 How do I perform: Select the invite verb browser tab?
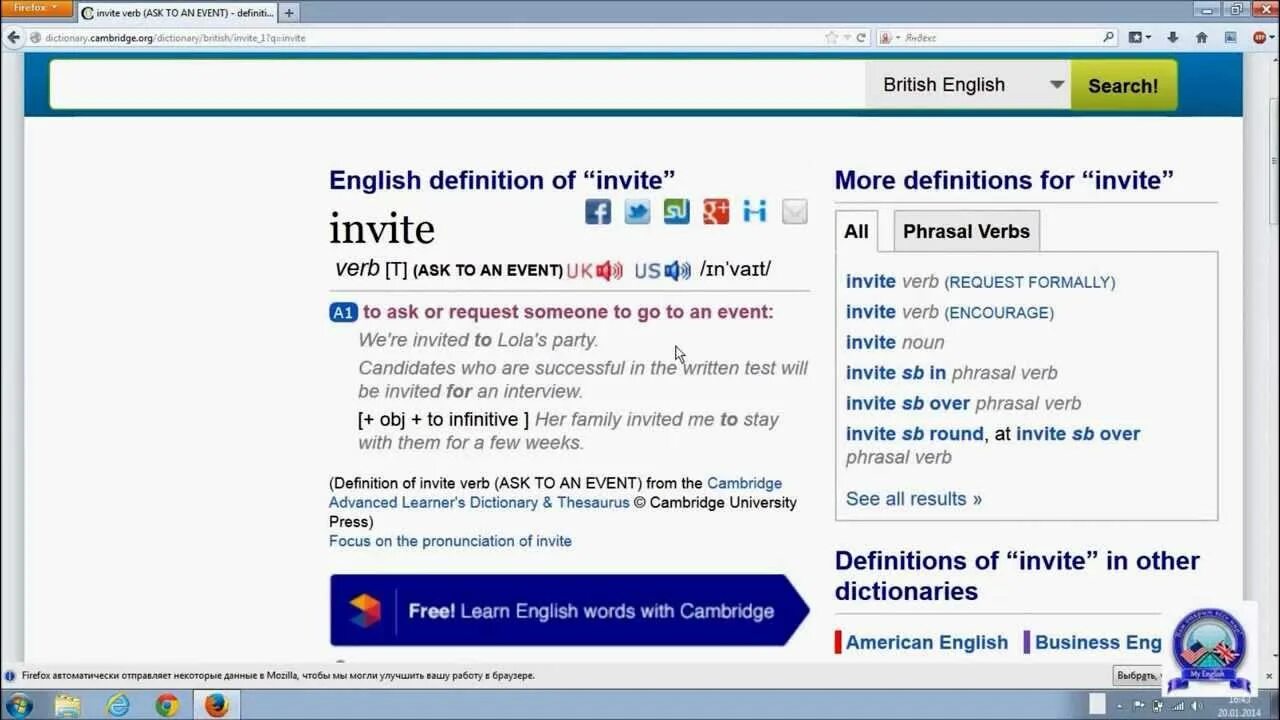[x=176, y=13]
